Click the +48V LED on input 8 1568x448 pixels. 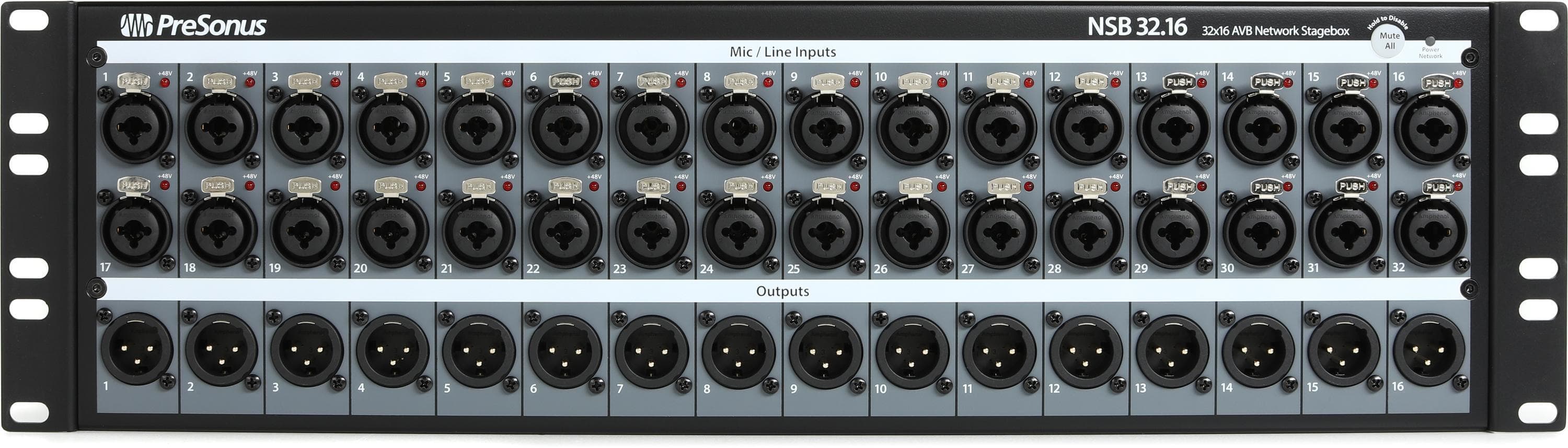(x=768, y=82)
